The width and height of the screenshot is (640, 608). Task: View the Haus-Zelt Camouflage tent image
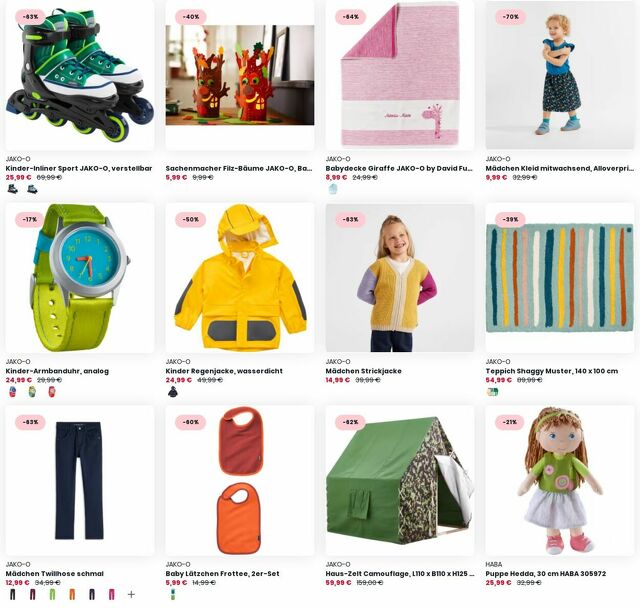(x=400, y=481)
